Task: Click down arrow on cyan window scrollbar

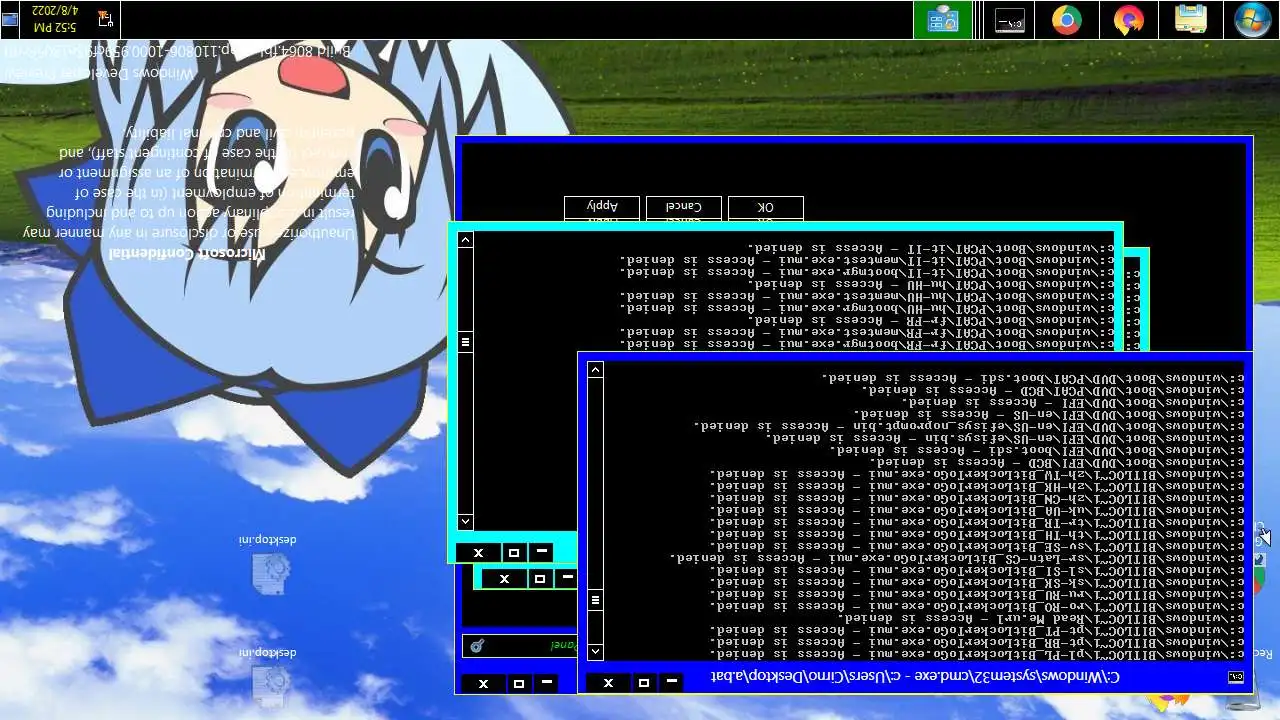Action: point(465,522)
